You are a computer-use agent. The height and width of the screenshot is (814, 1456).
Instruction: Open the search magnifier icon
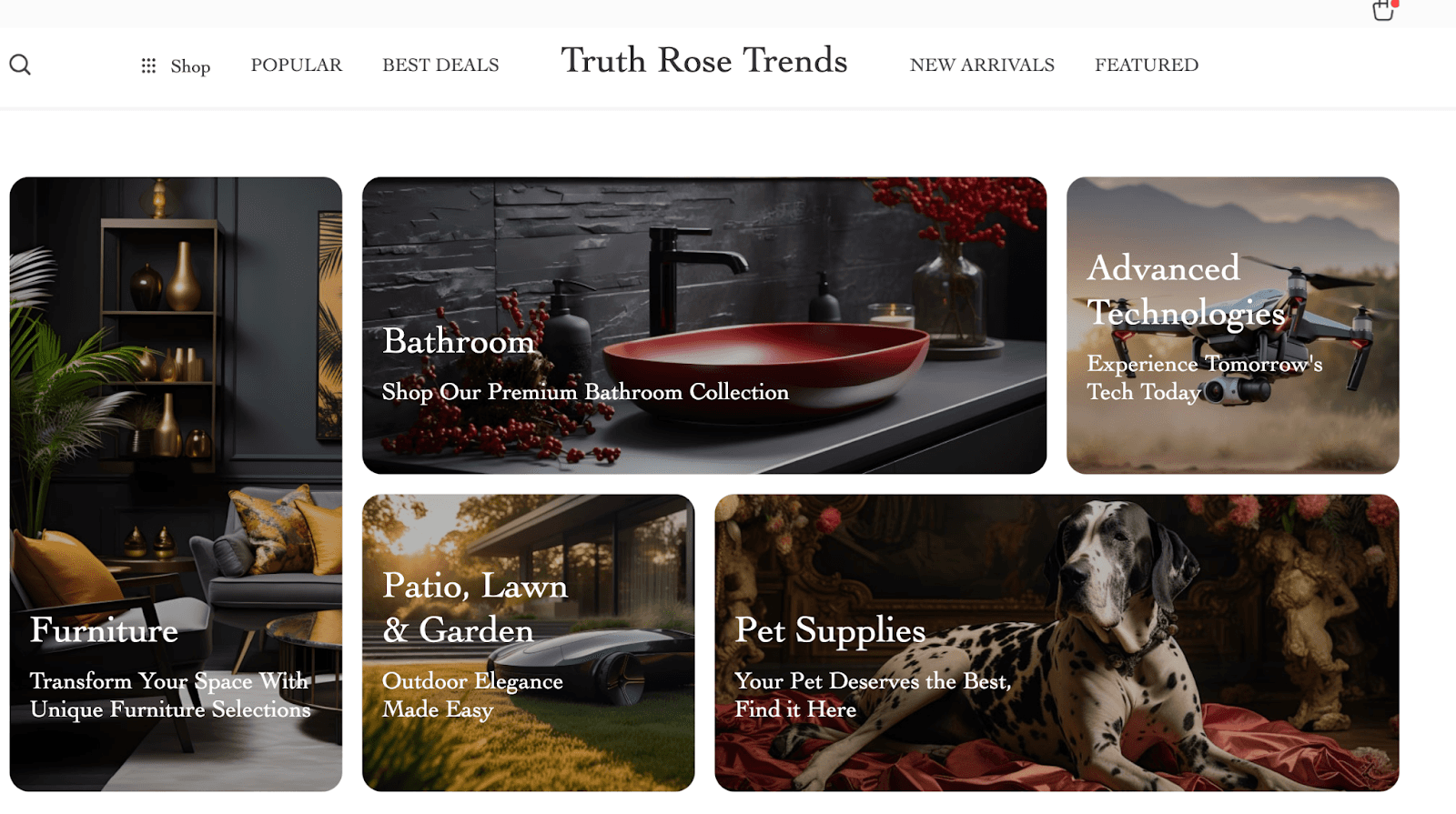coord(20,65)
